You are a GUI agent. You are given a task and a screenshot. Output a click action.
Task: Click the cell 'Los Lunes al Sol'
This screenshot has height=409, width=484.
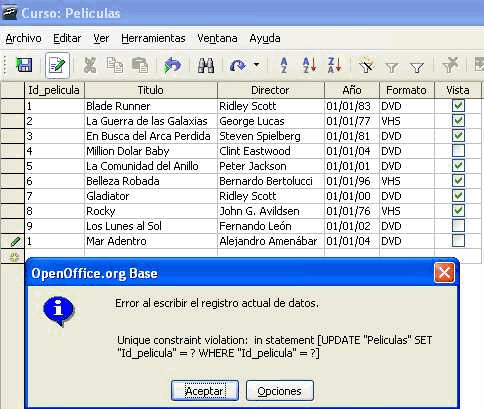(151, 226)
